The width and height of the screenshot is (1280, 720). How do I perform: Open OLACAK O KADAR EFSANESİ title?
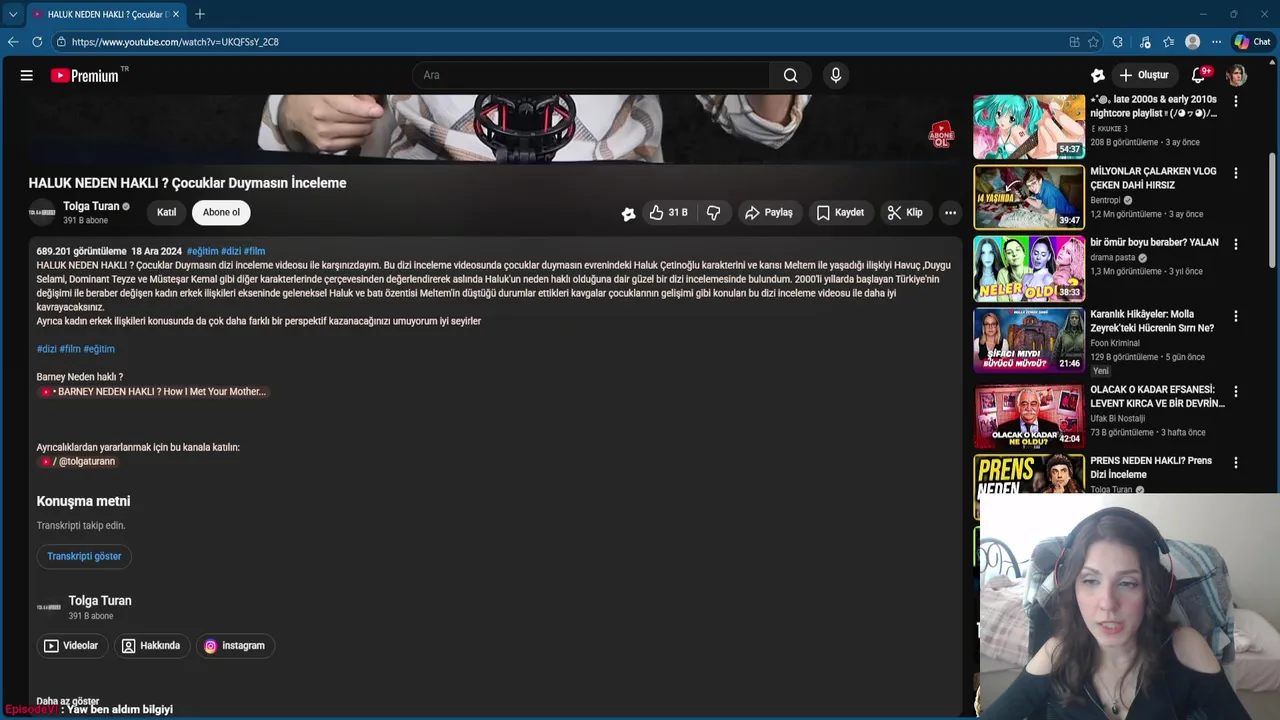pos(1157,396)
